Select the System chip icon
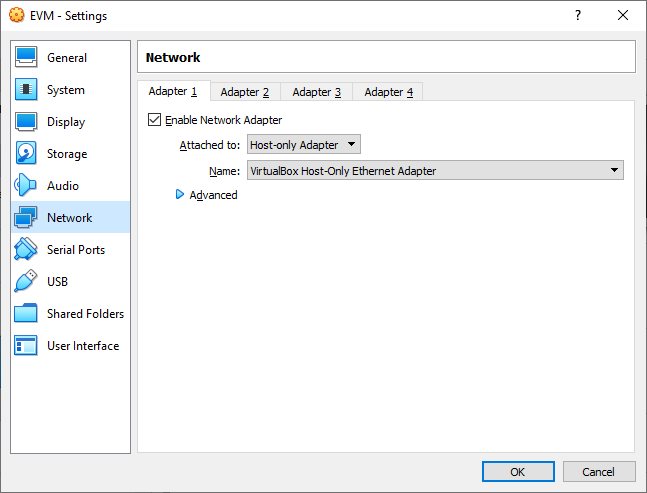The height and width of the screenshot is (493, 647). (27, 90)
